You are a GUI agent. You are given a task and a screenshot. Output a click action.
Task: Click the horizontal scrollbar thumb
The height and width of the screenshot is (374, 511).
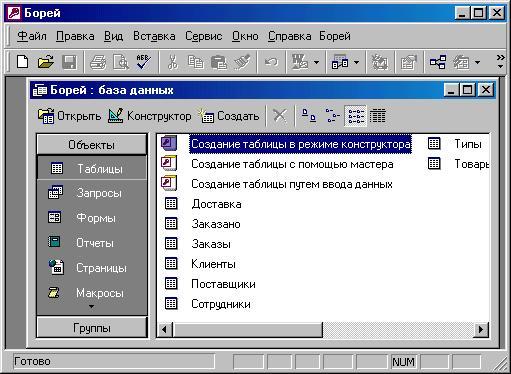pos(248,330)
